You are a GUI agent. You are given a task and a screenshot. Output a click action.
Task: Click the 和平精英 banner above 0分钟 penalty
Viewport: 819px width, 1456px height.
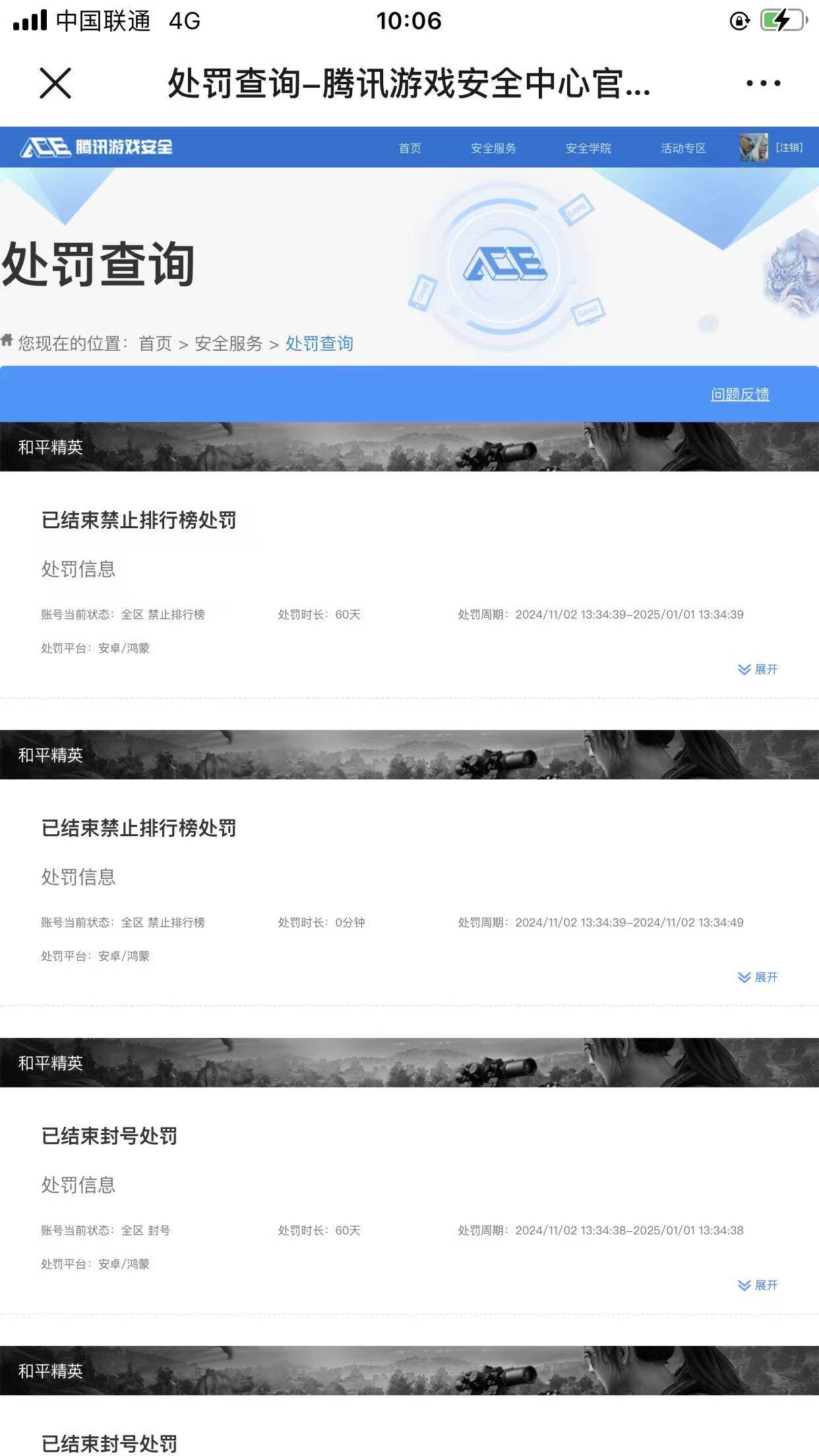(409, 755)
